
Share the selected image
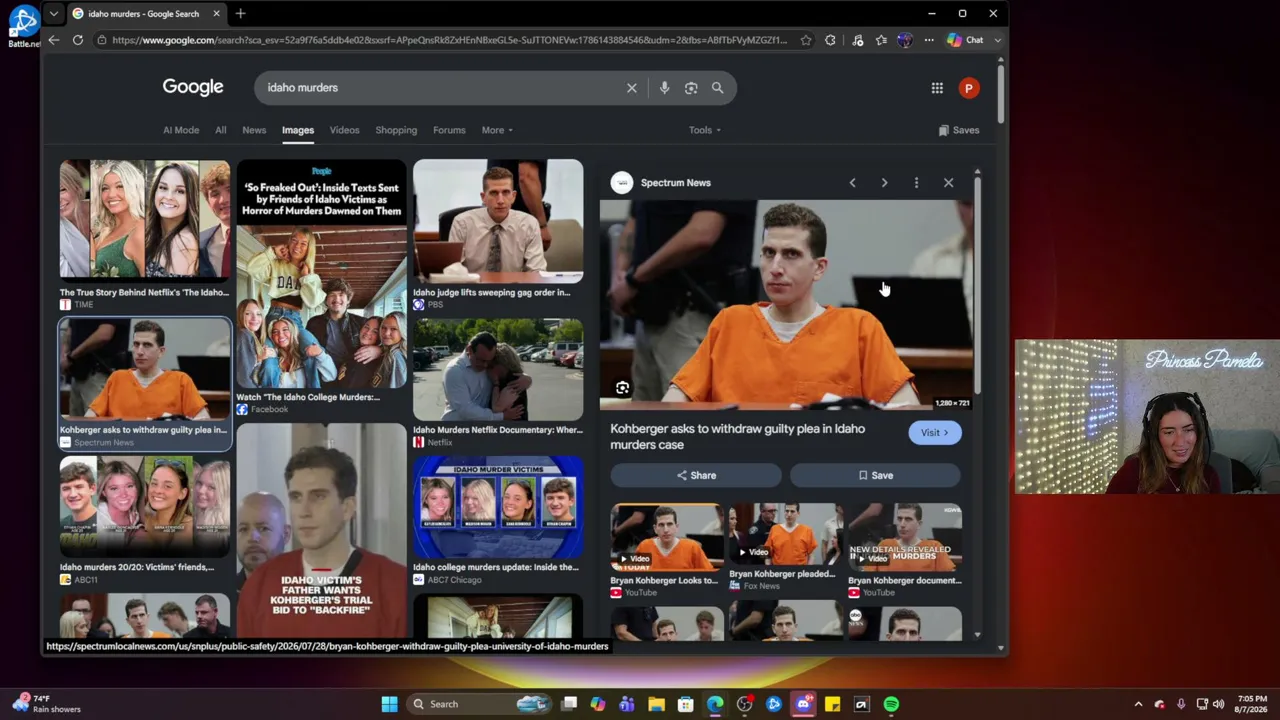[x=696, y=476]
